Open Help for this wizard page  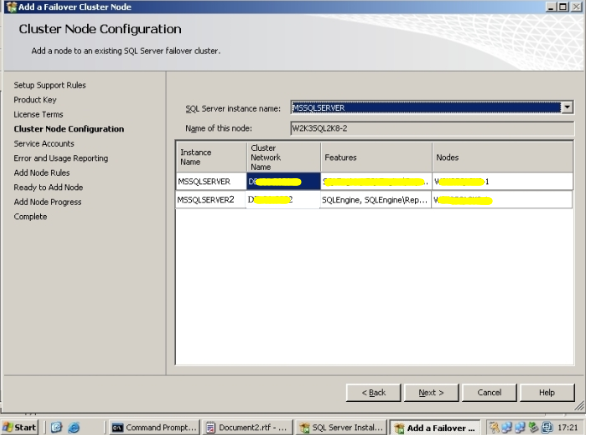coord(547,392)
